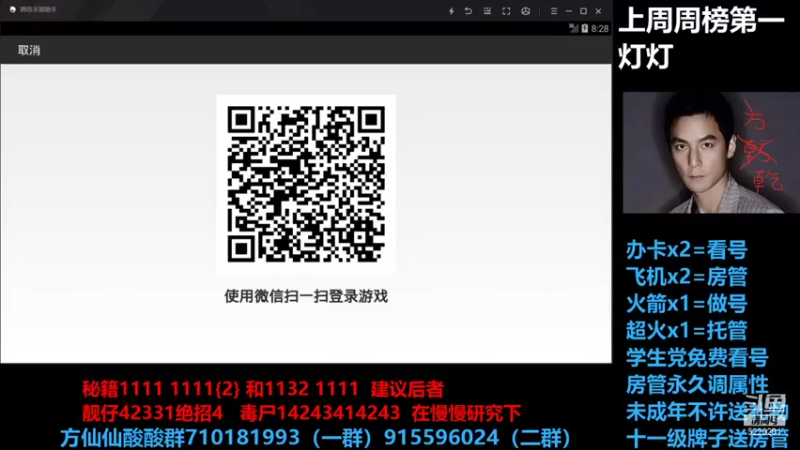Click the group number 915596024
Screen dimensions: 800x450
[x=441, y=438]
